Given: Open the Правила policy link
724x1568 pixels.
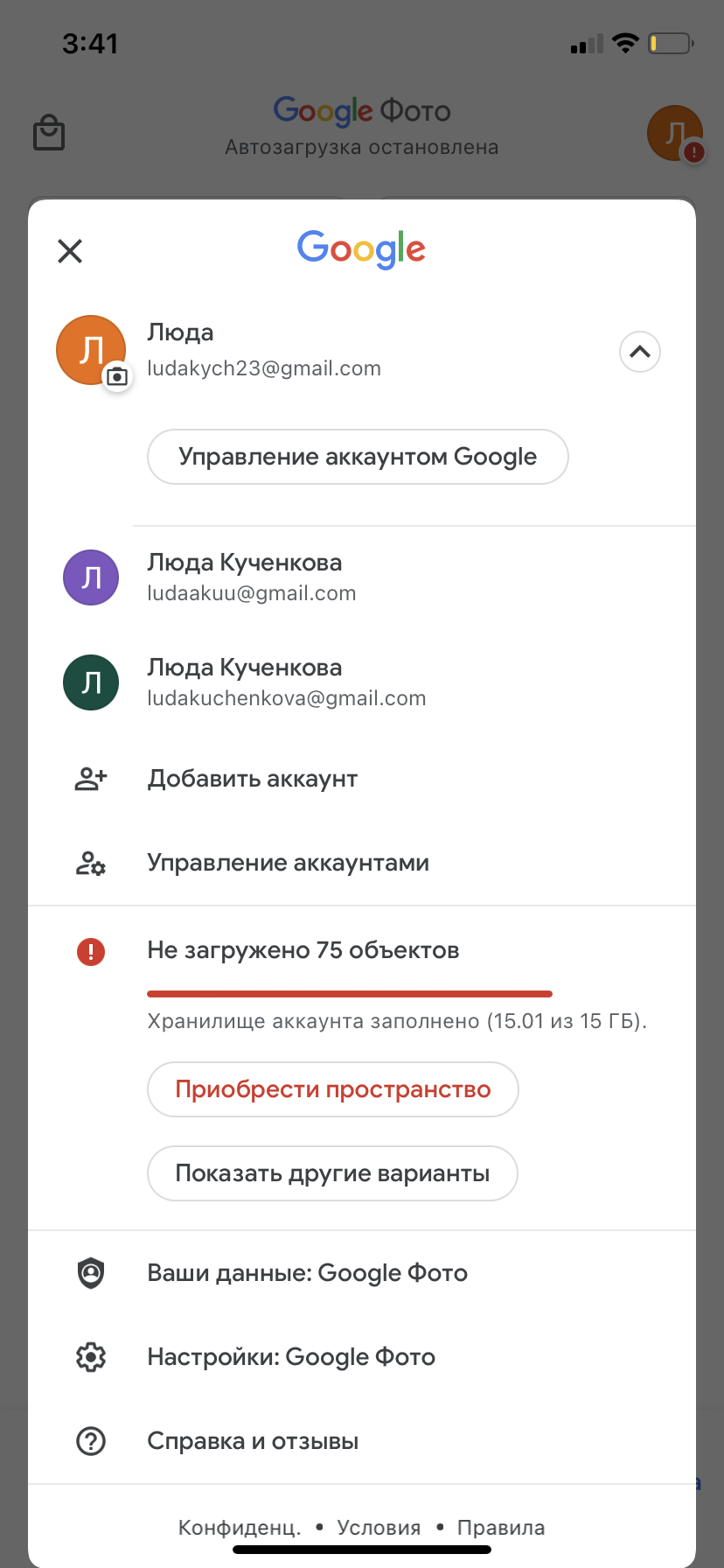Looking at the screenshot, I should [501, 1528].
